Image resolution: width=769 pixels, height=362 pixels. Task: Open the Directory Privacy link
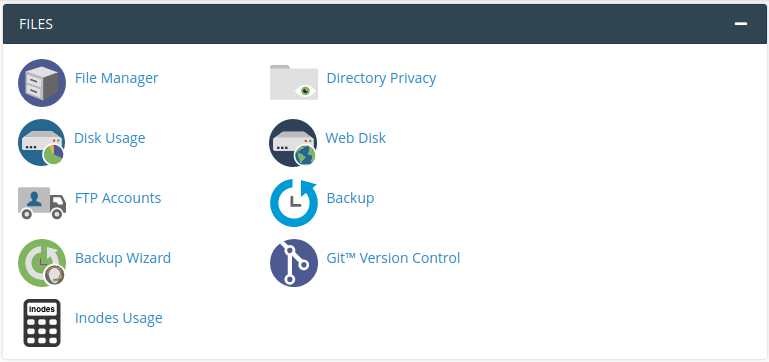pos(381,78)
